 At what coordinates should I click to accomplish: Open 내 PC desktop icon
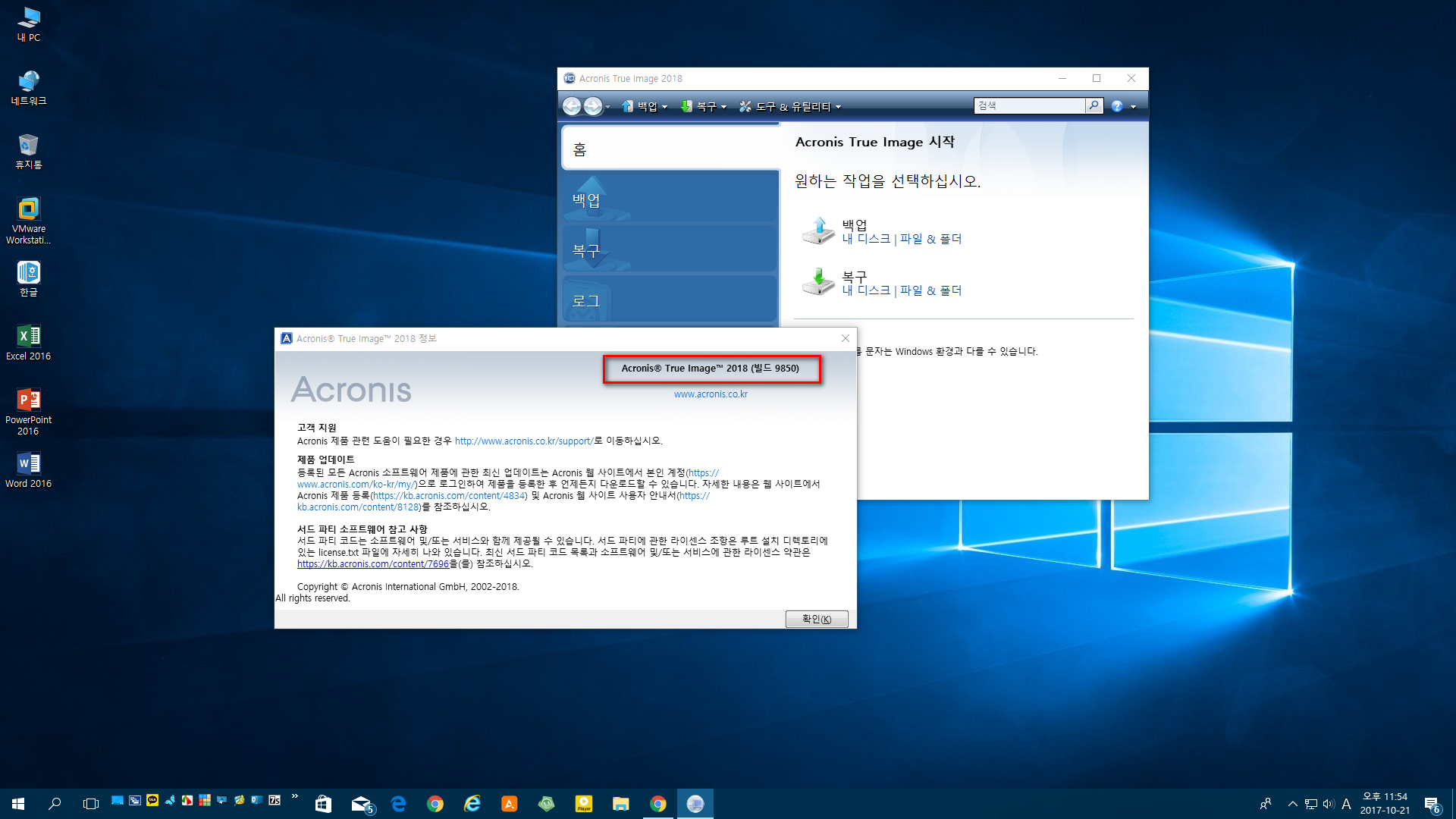coord(29,24)
